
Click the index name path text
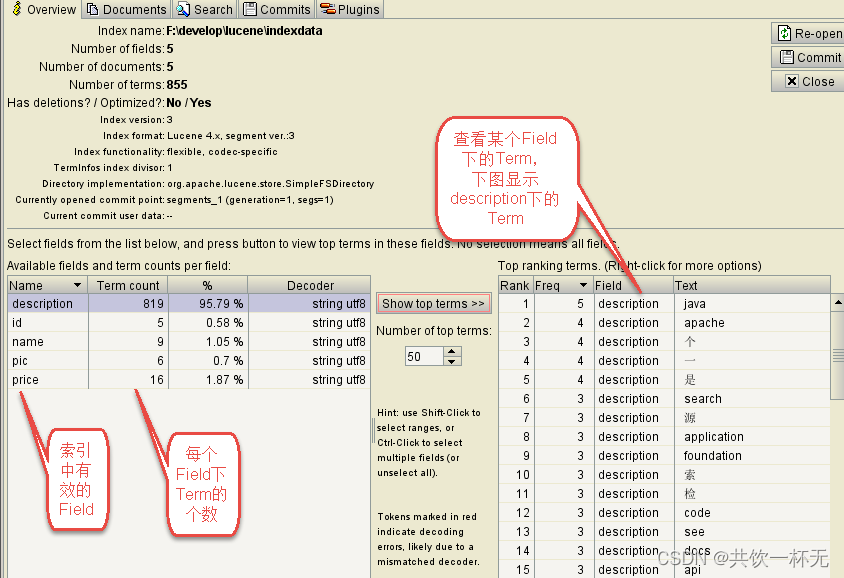coord(244,31)
